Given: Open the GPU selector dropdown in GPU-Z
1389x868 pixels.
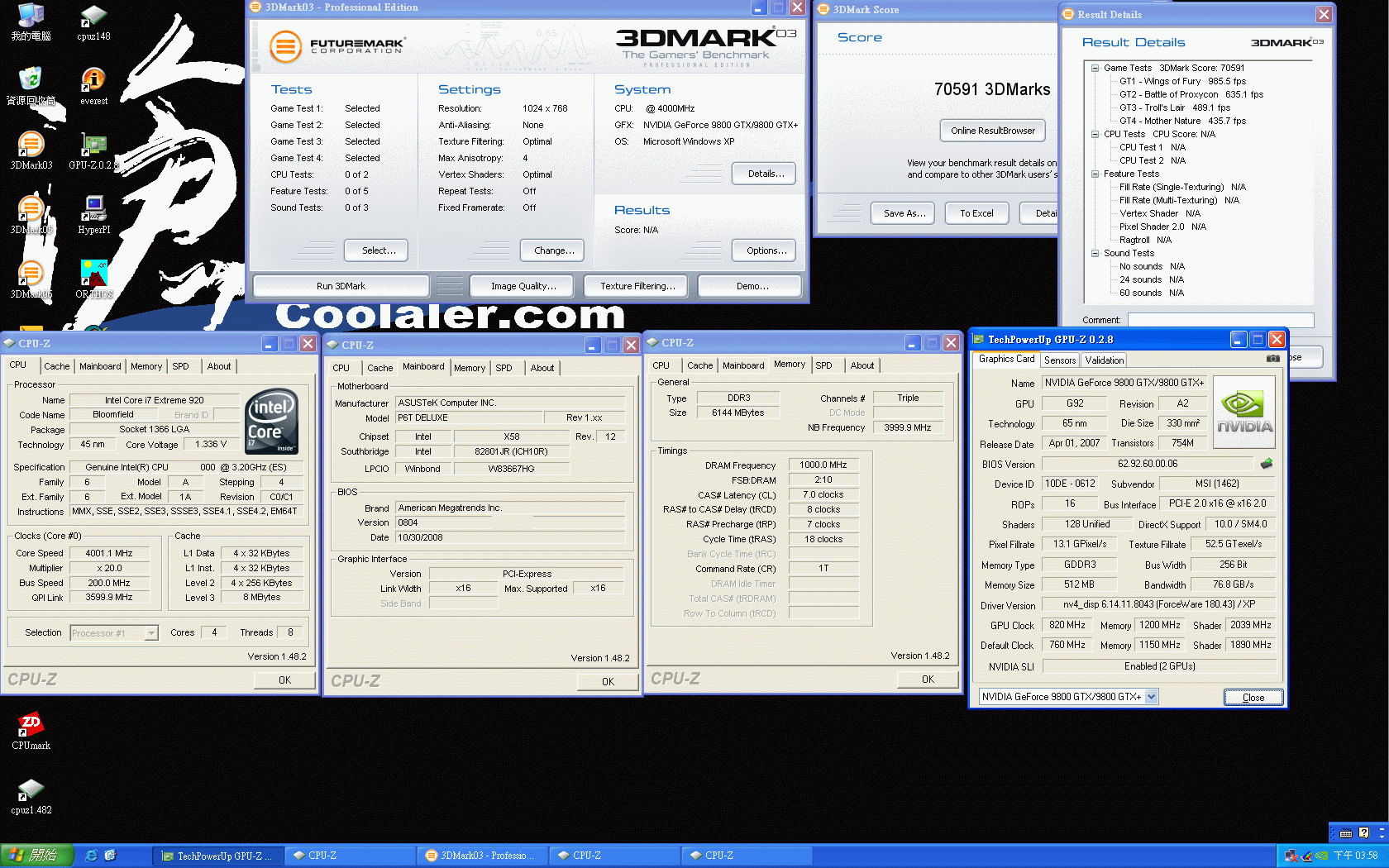Looking at the screenshot, I should 1151,696.
